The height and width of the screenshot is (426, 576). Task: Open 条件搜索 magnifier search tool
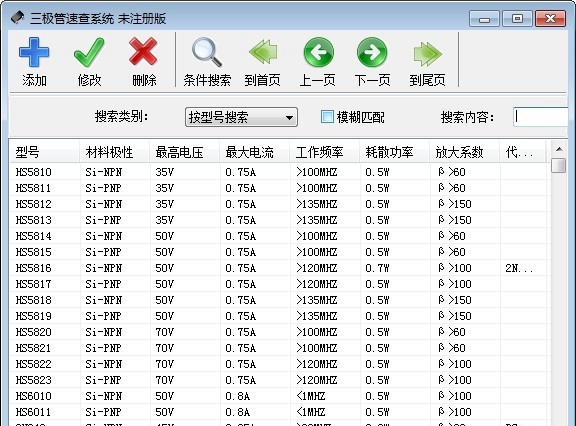pos(207,61)
